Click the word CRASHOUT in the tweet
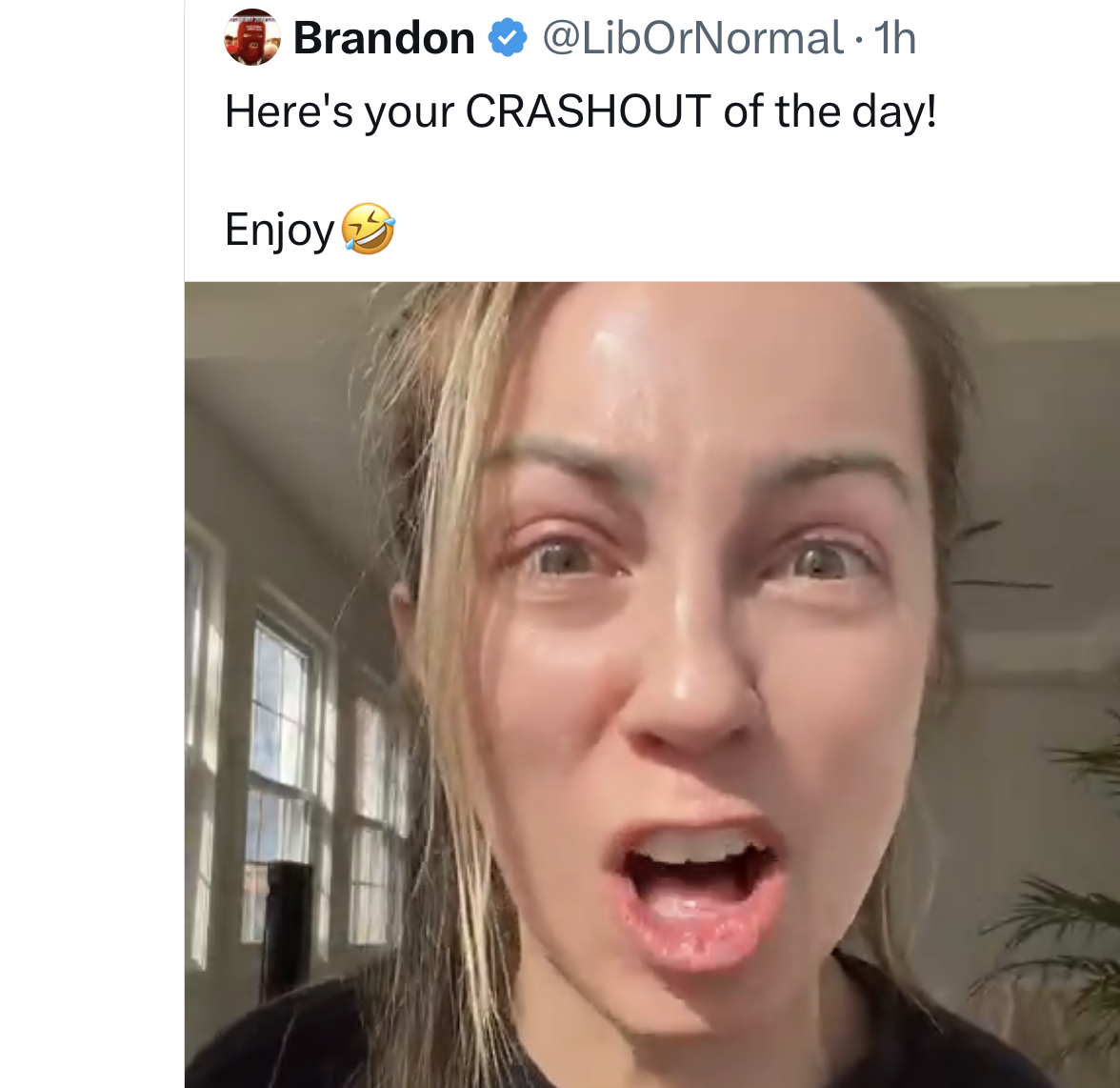 pos(588,111)
